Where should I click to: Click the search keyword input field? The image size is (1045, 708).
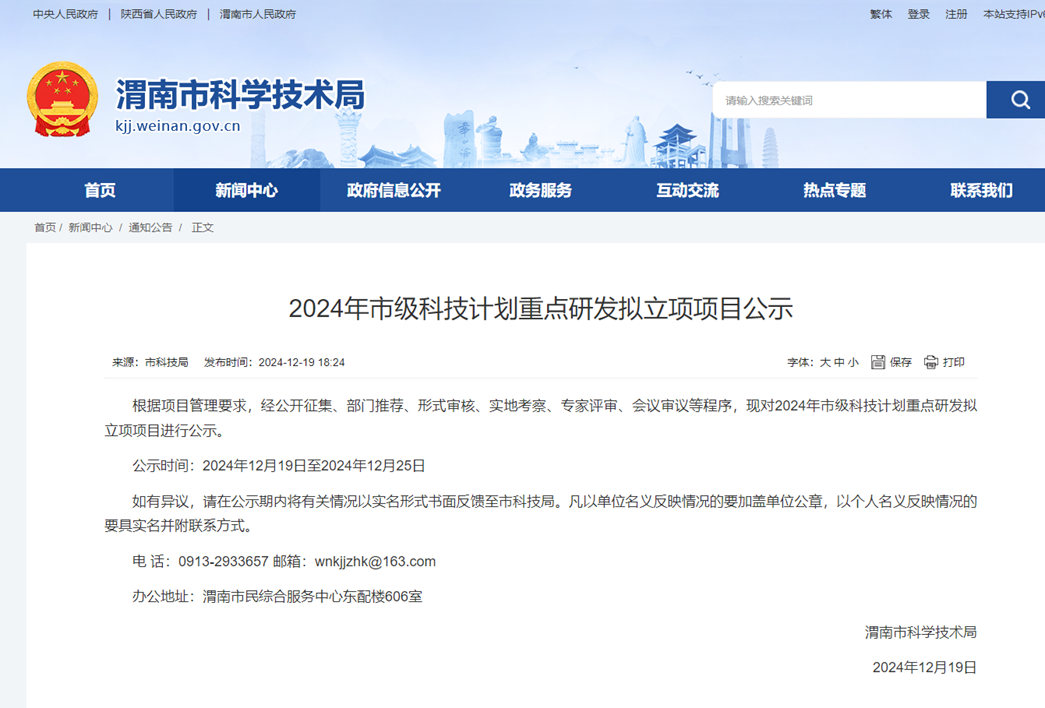[x=848, y=100]
